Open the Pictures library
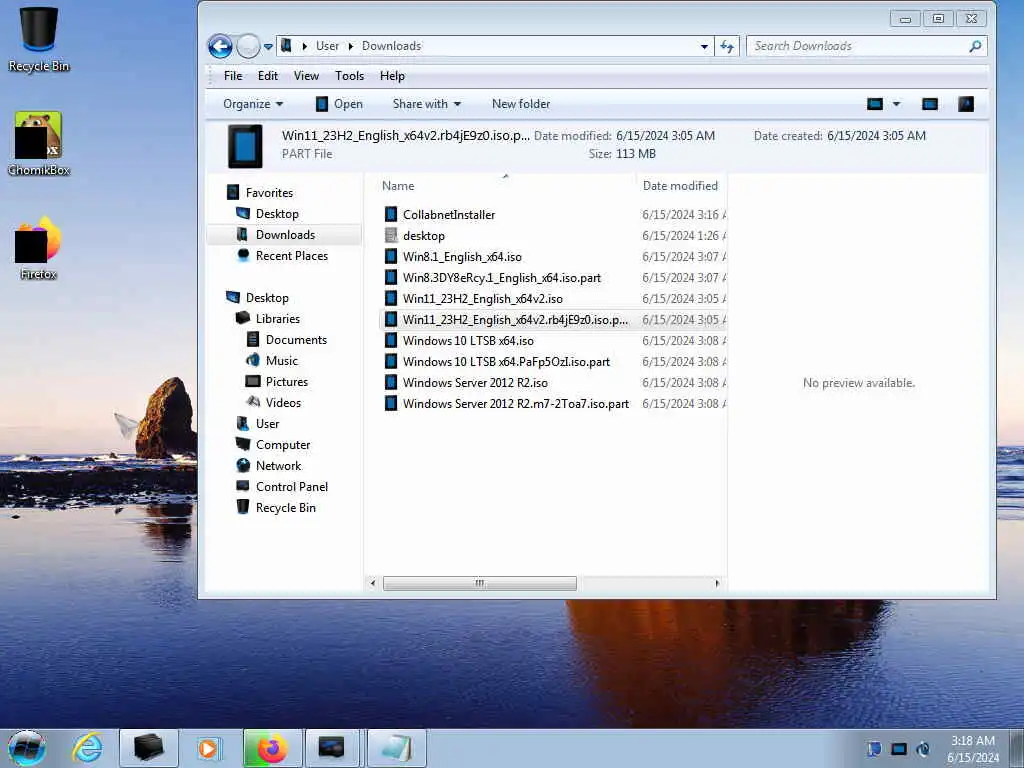Screen dimensions: 1024x768 (x=286, y=381)
